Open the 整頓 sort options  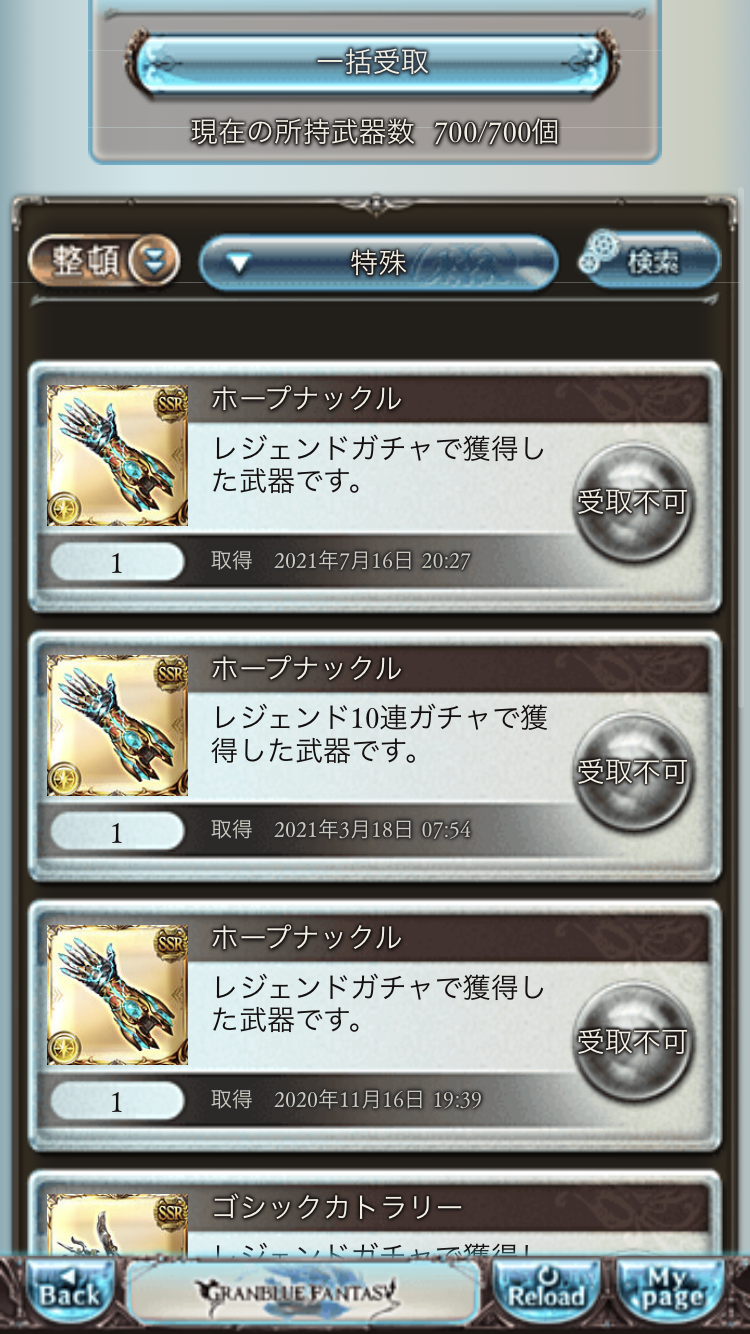(104, 261)
